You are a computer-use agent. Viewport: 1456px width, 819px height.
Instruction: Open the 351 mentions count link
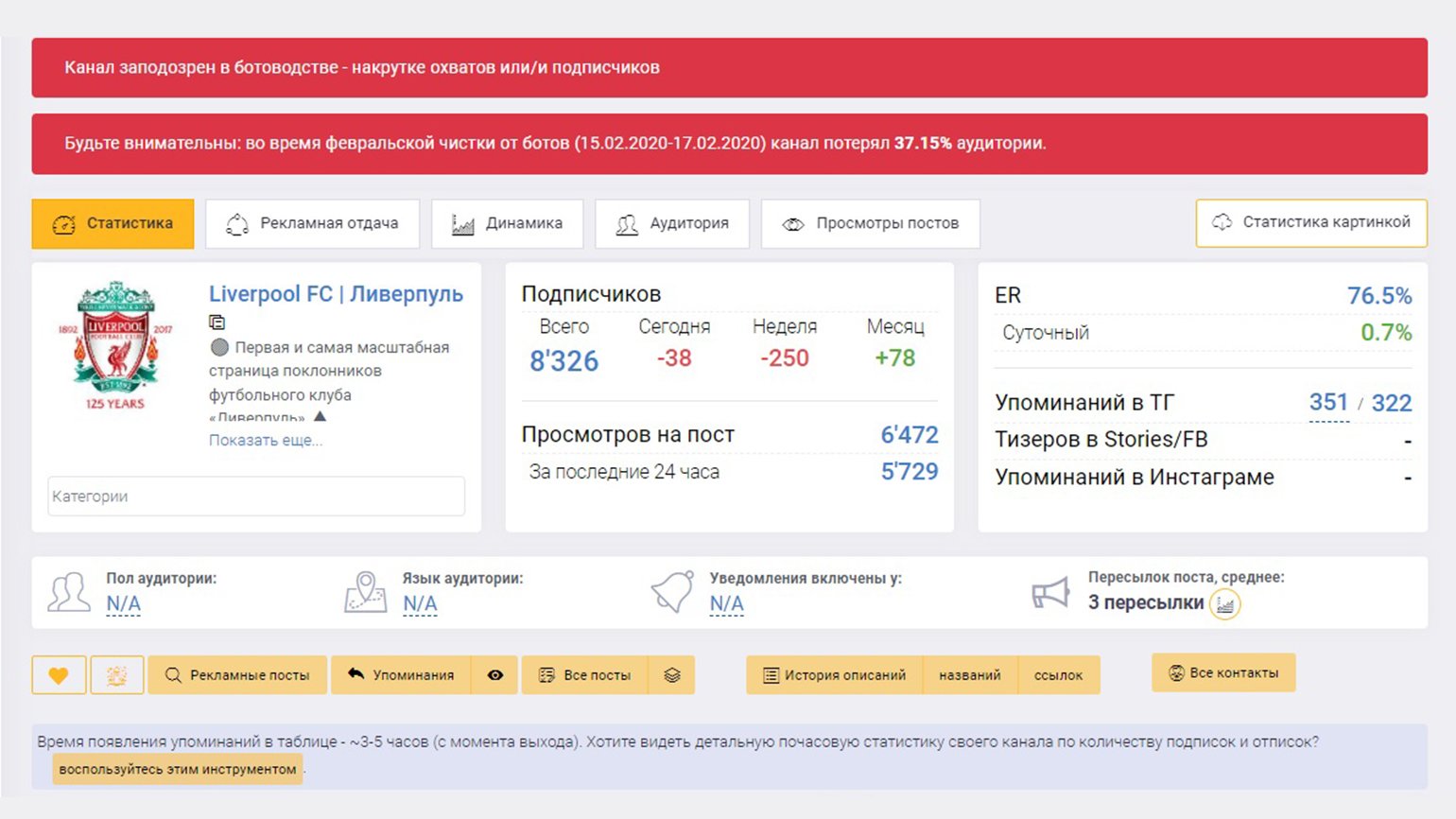point(1328,403)
